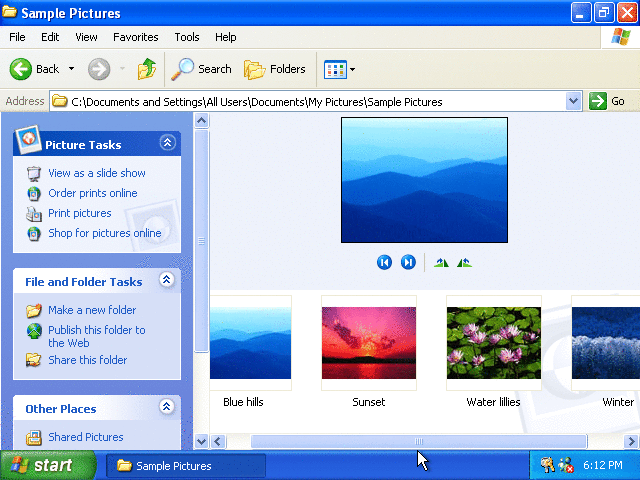Screen dimensions: 640x480
Task: Click Make a new folder link
Action: point(92,310)
